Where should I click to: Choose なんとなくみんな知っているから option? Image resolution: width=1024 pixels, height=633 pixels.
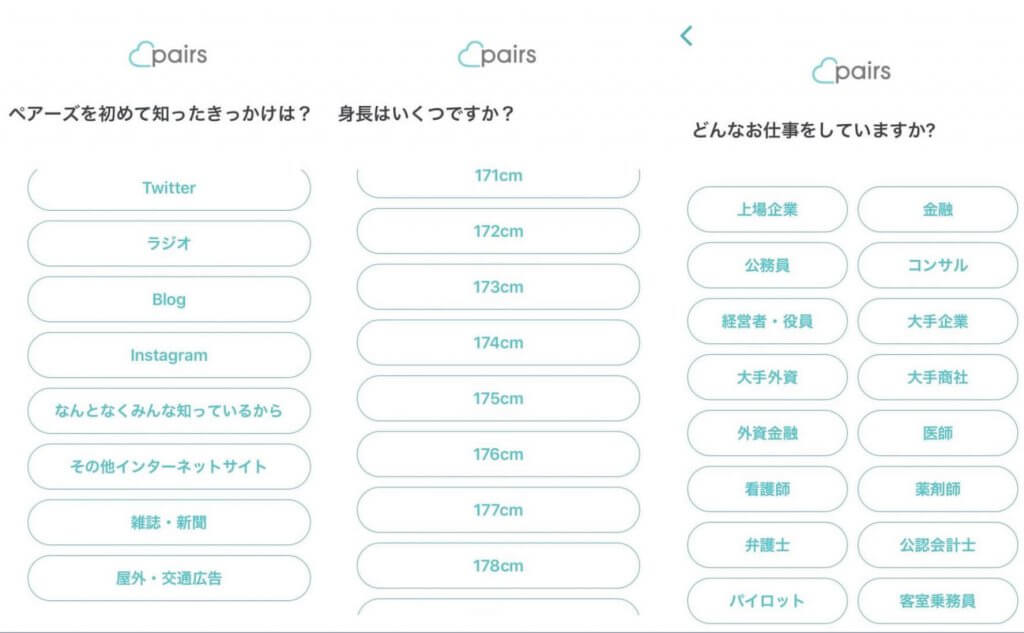click(x=168, y=411)
